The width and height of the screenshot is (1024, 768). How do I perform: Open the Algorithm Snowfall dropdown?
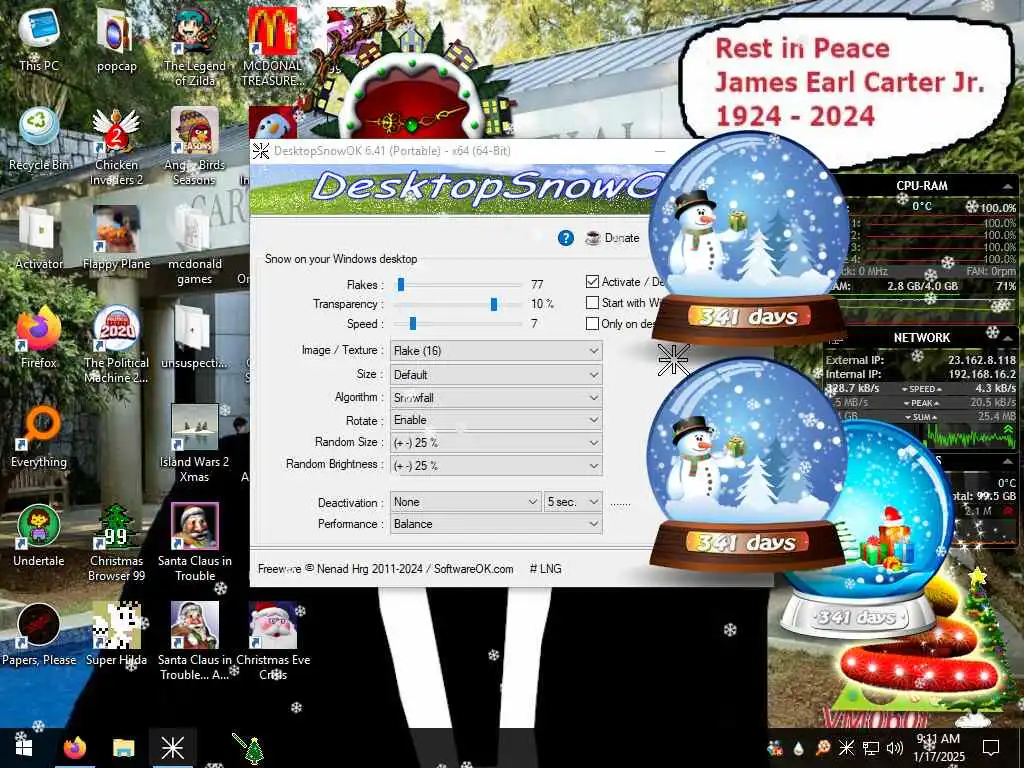[496, 398]
